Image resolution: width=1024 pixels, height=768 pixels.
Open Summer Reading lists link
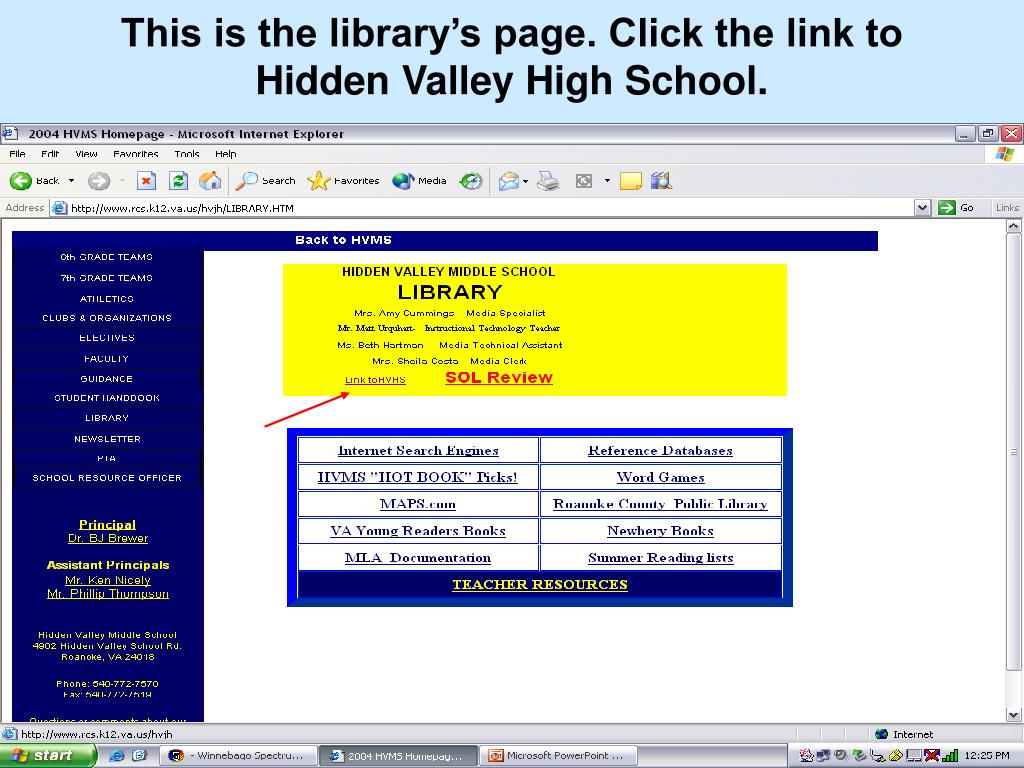(x=660, y=558)
